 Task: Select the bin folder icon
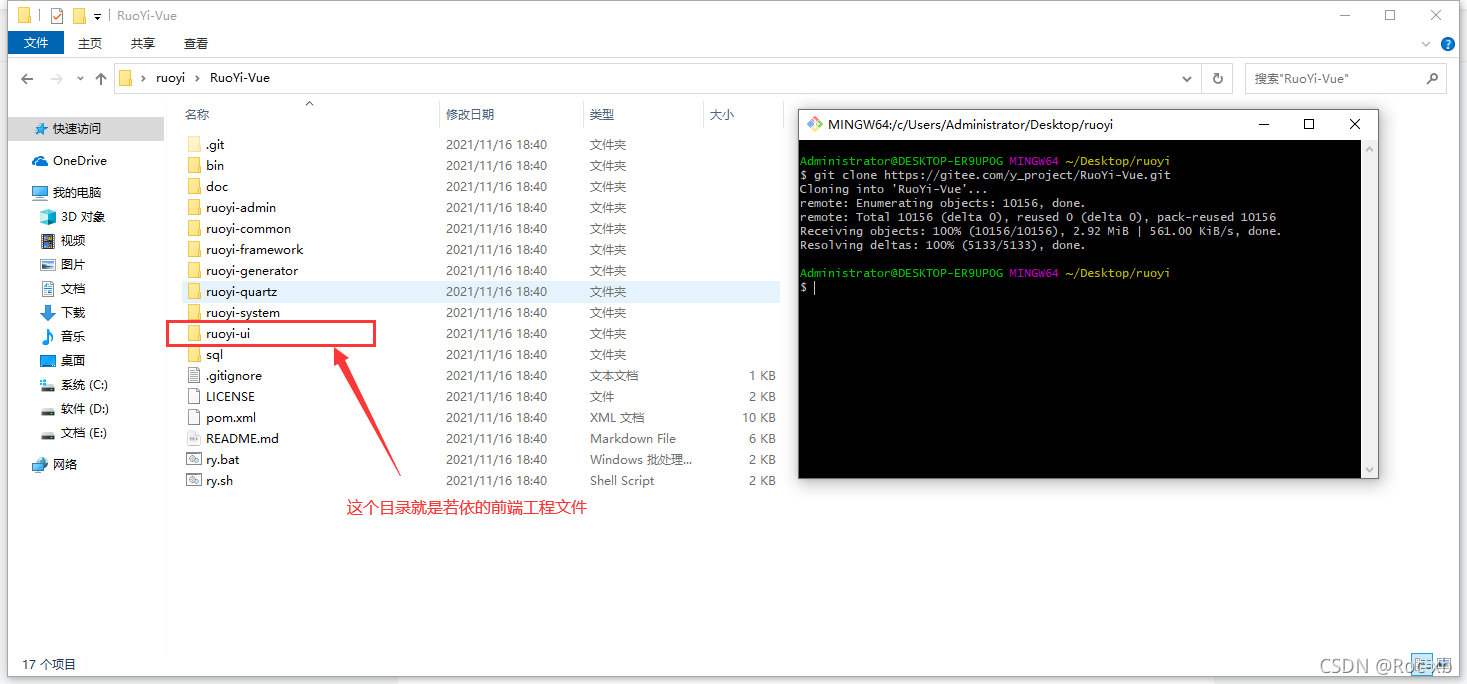pyautogui.click(x=194, y=166)
